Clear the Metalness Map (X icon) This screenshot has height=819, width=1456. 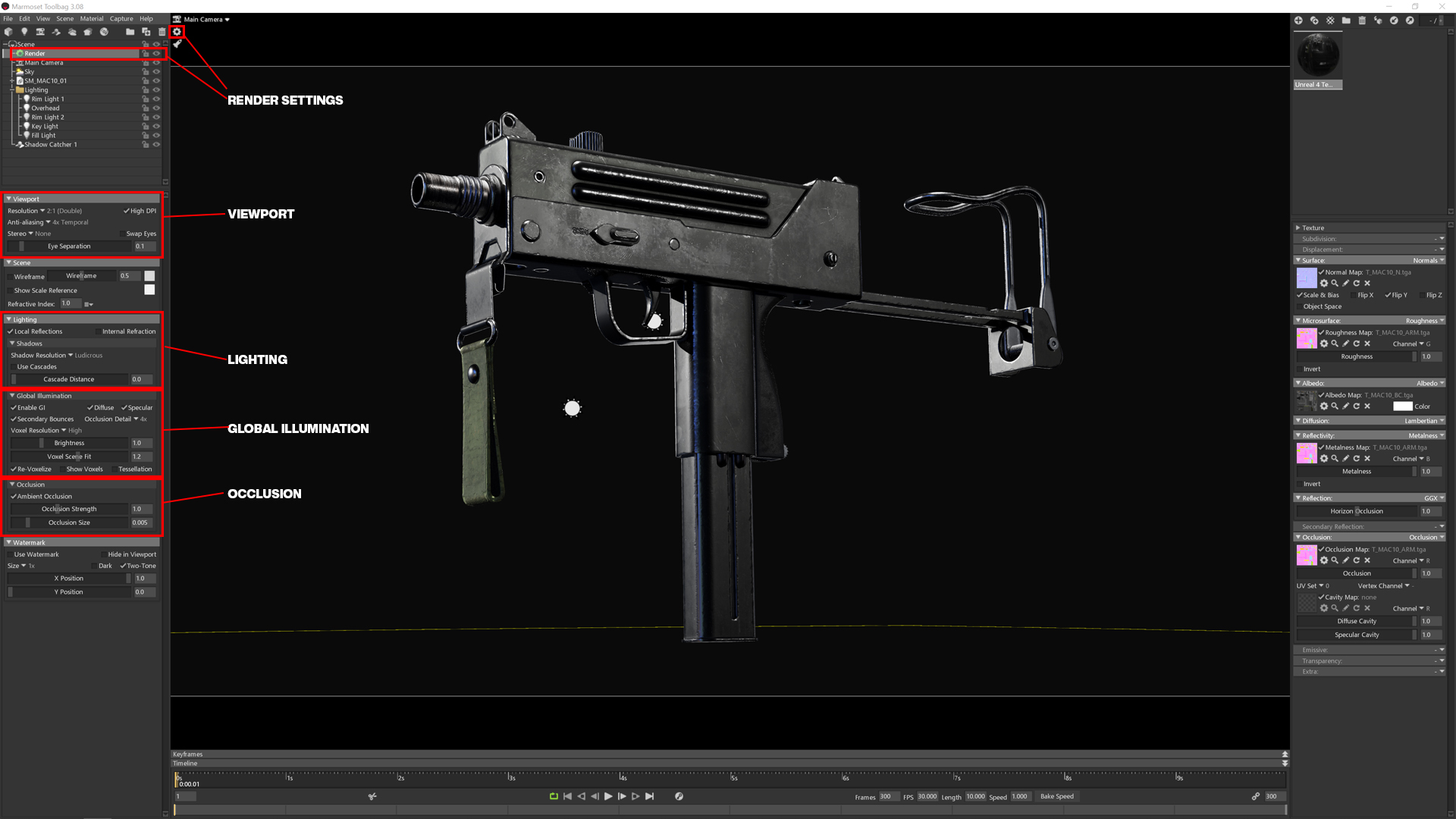1367,459
